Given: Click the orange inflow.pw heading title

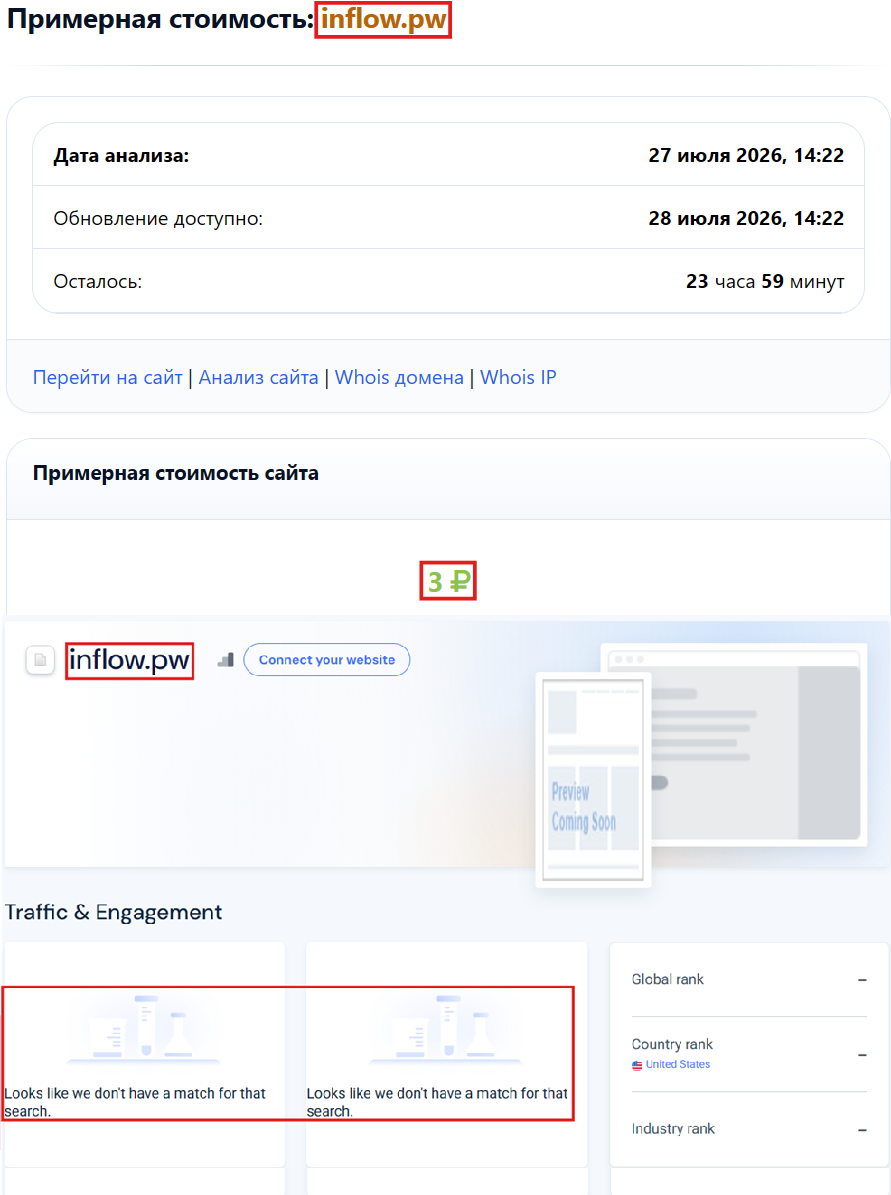Looking at the screenshot, I should click(x=383, y=20).
